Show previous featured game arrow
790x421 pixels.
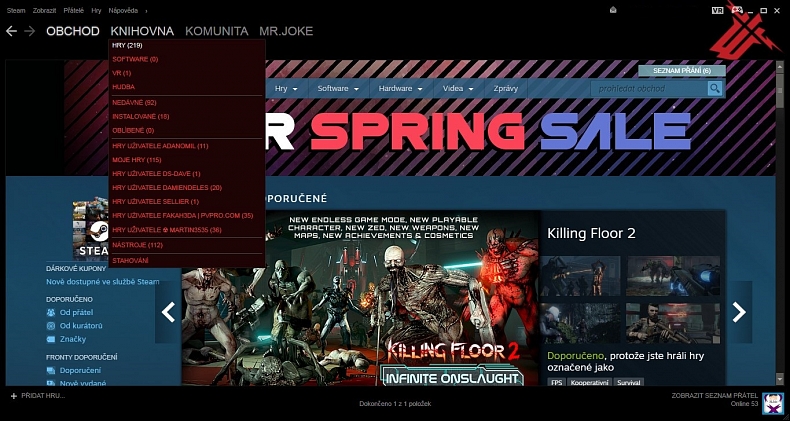click(168, 312)
